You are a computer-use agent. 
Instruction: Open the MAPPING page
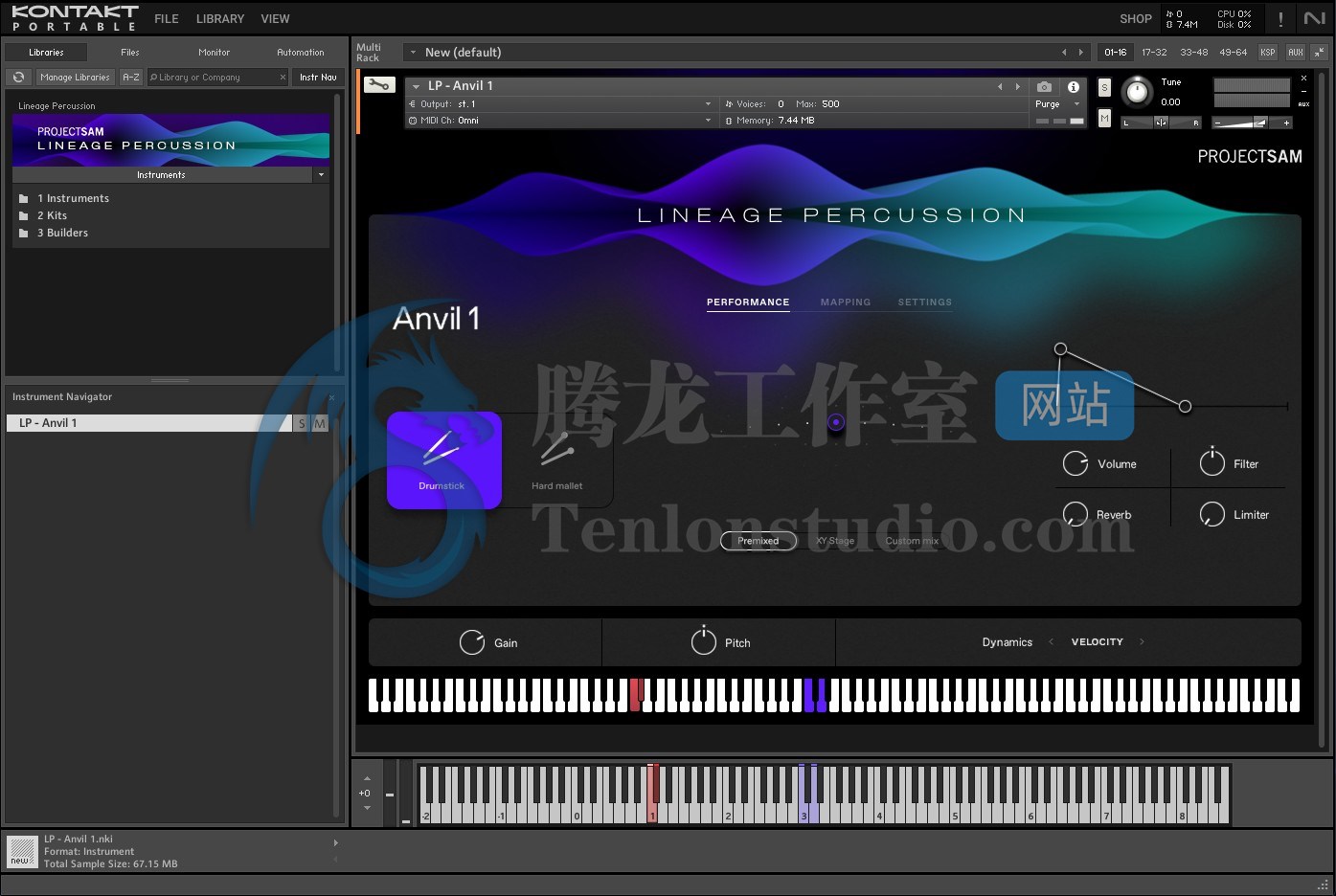pos(846,302)
